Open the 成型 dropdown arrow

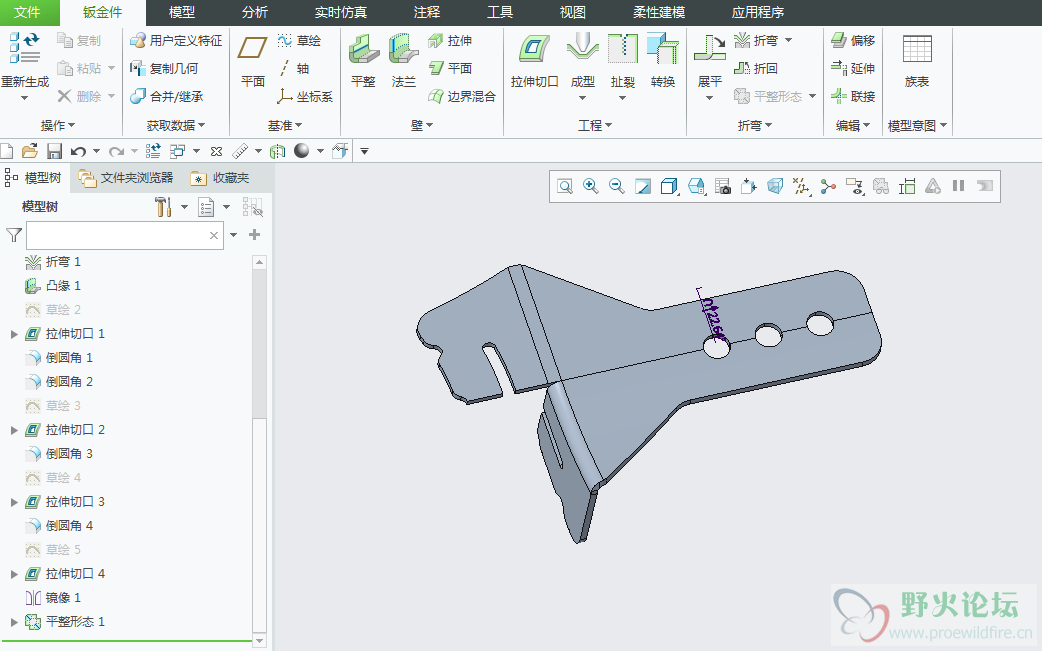click(x=582, y=98)
